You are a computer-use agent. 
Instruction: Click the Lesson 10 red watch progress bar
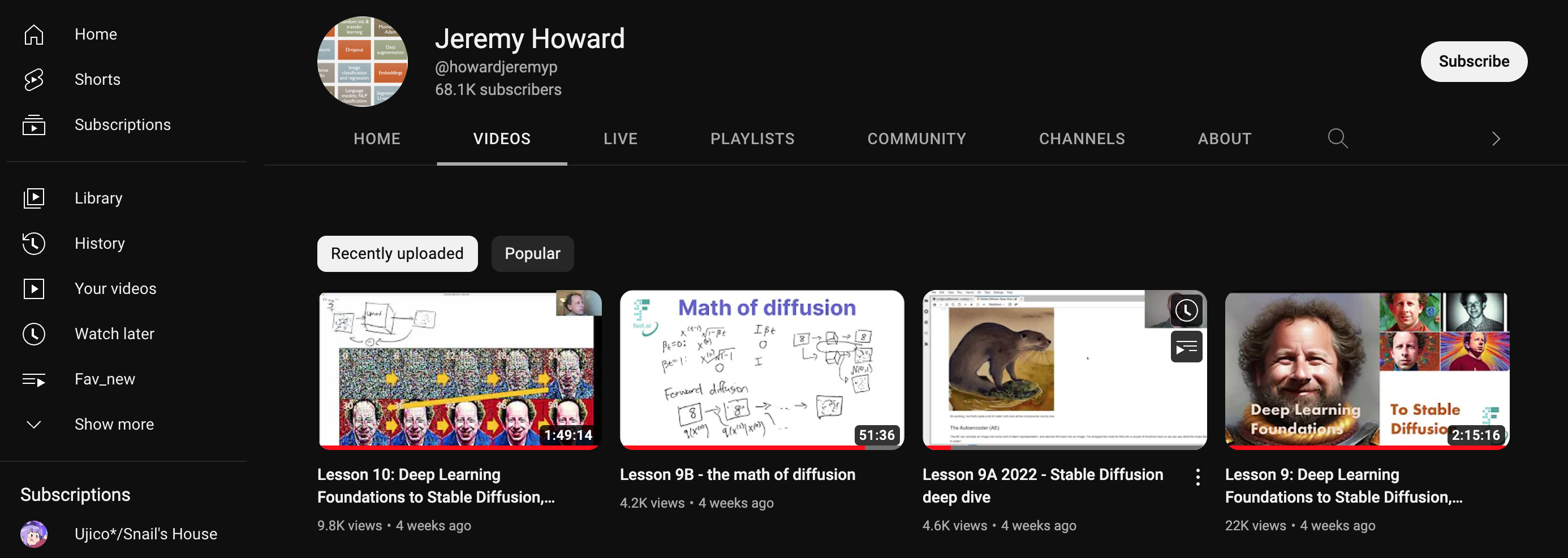point(459,447)
